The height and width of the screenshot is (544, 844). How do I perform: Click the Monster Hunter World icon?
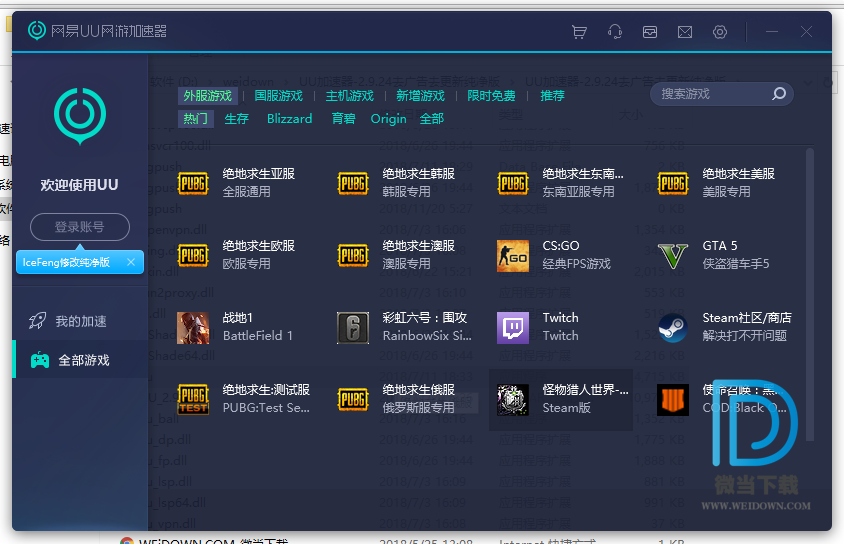[x=512, y=399]
